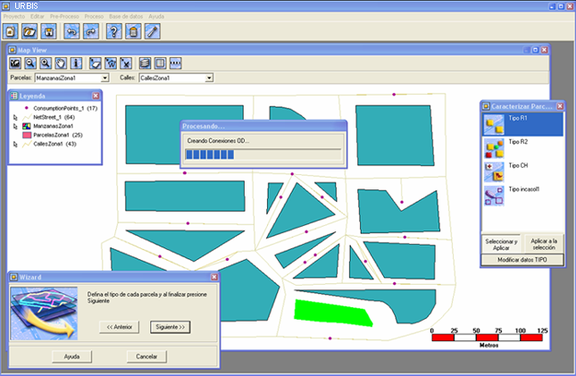Viewport: 576px width, 376px height.
Task: Close the Wizard window
Action: (x=214, y=277)
